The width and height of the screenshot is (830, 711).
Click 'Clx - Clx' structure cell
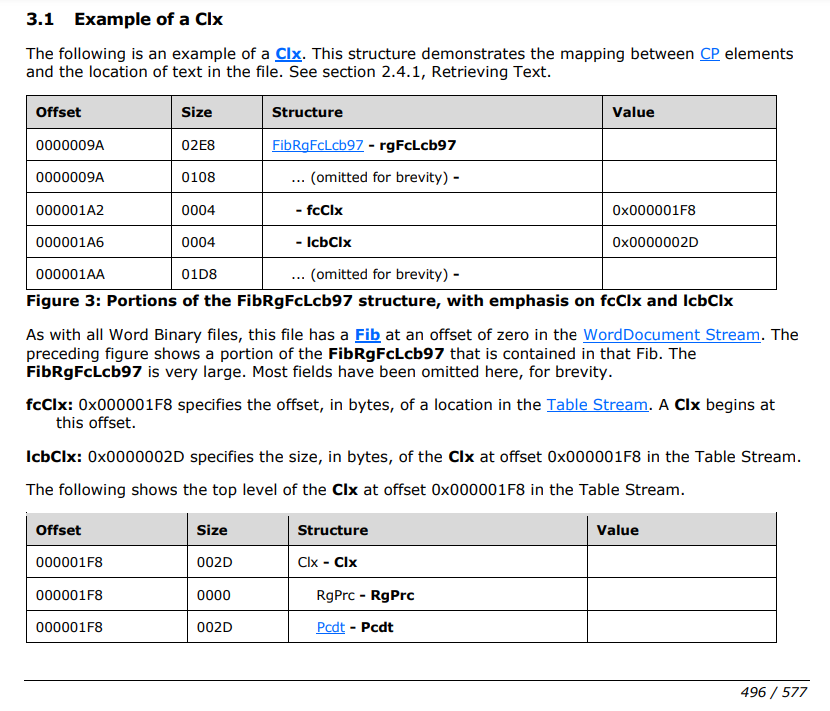[438, 562]
